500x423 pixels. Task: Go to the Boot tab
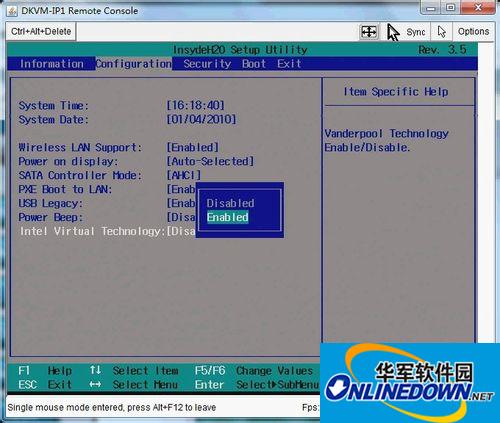pos(254,64)
